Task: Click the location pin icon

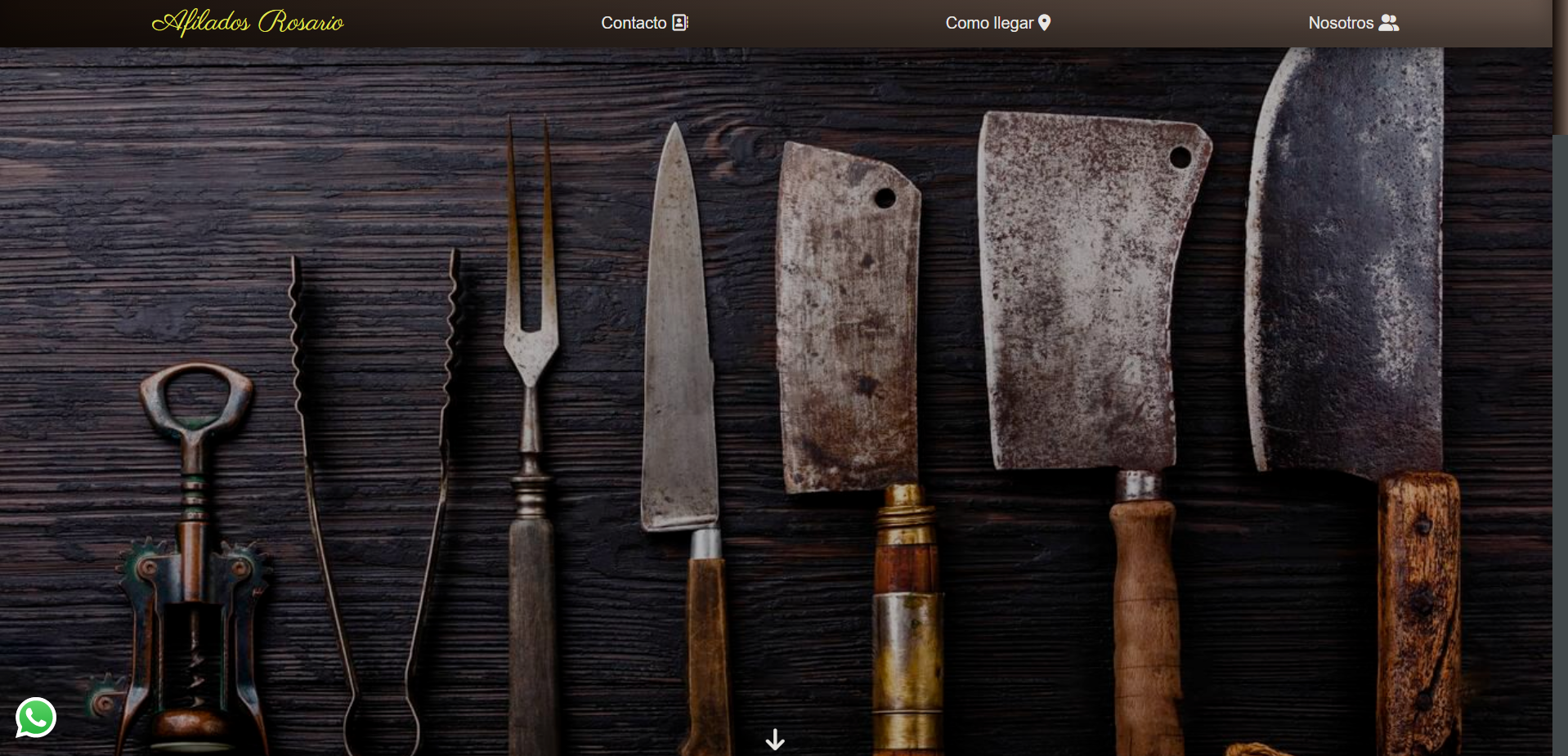Action: tap(1044, 23)
